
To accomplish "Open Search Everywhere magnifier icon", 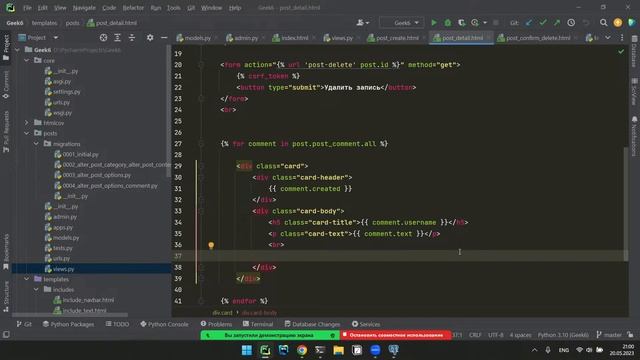I will coord(603,23).
